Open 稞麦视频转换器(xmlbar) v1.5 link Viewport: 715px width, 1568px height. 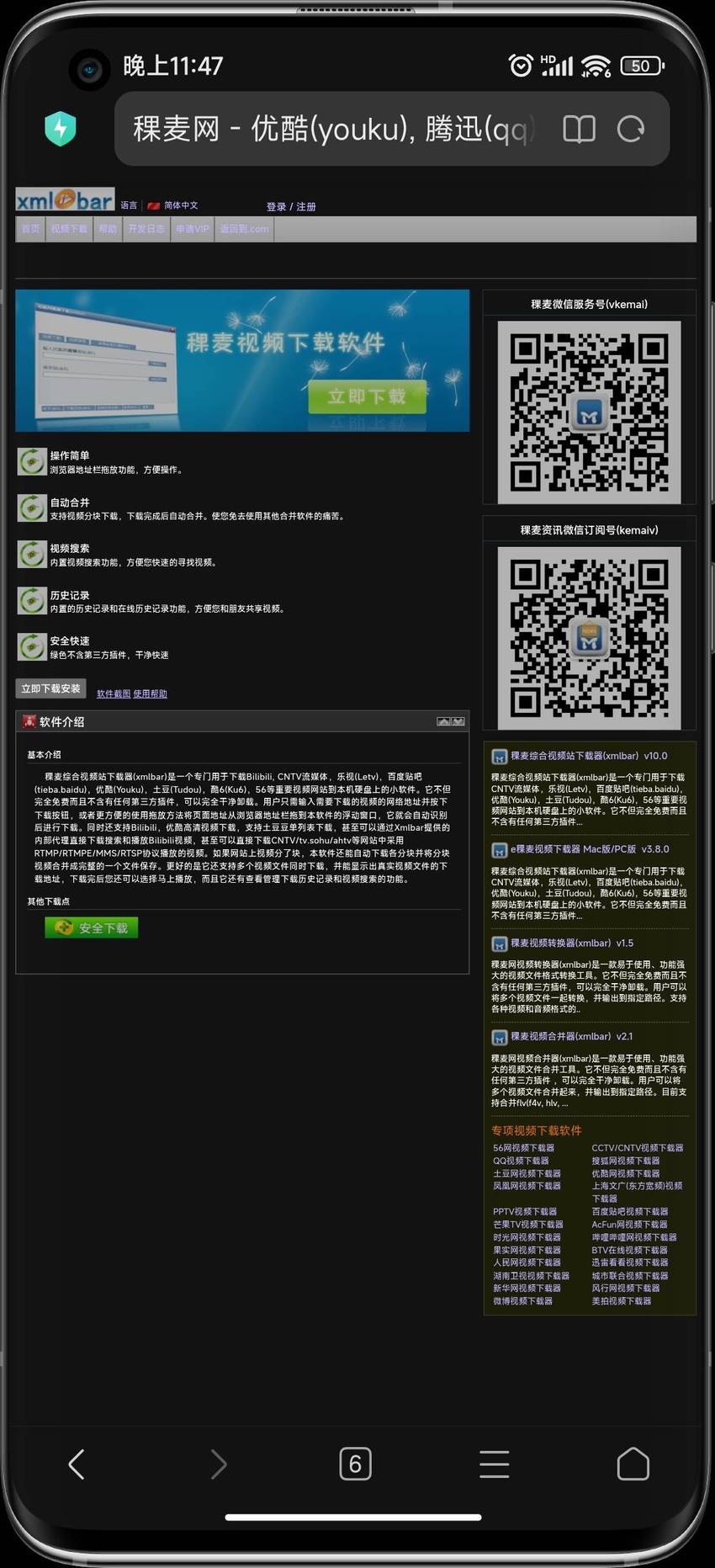[x=572, y=943]
